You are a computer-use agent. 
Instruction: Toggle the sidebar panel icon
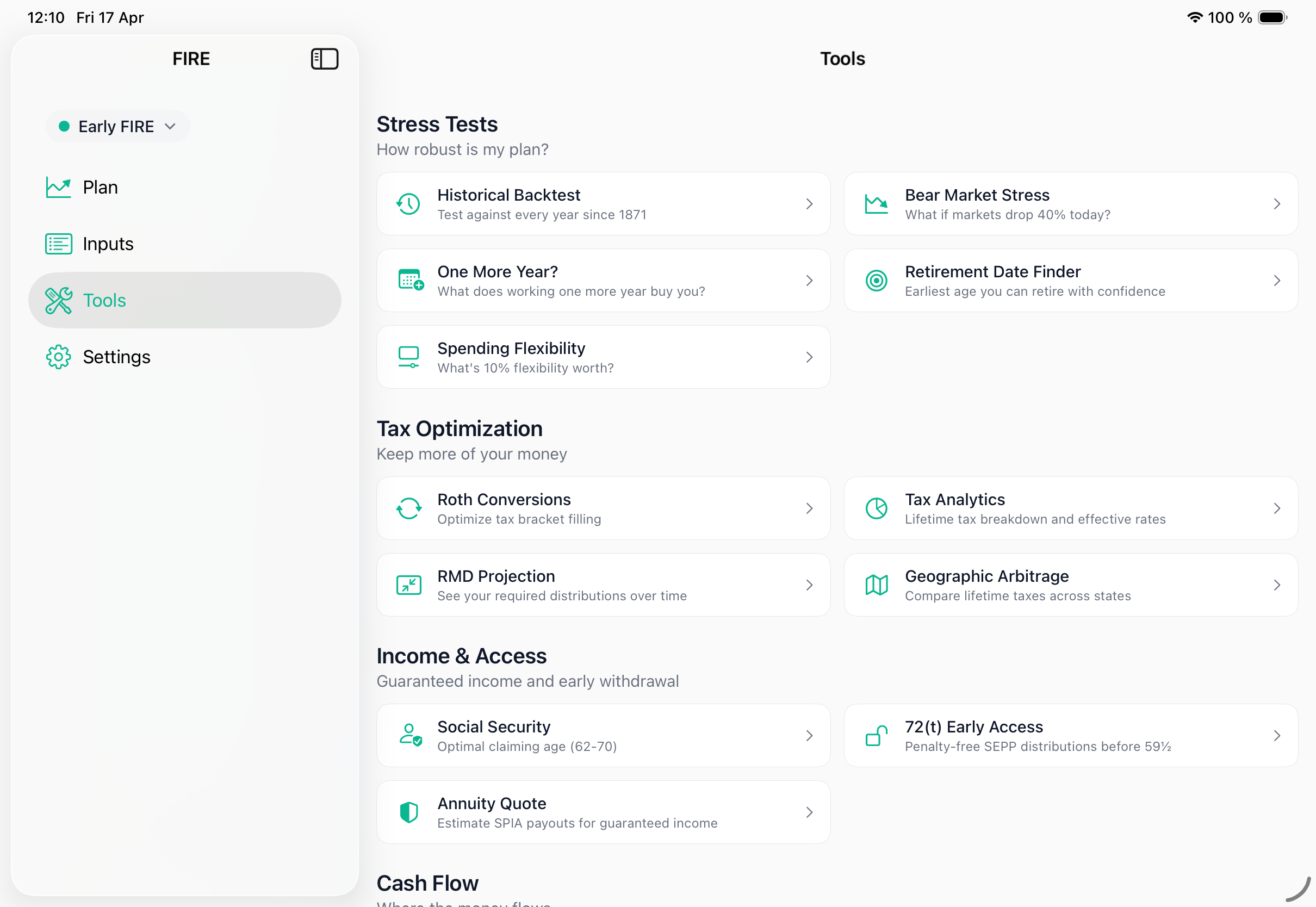pyautogui.click(x=325, y=59)
